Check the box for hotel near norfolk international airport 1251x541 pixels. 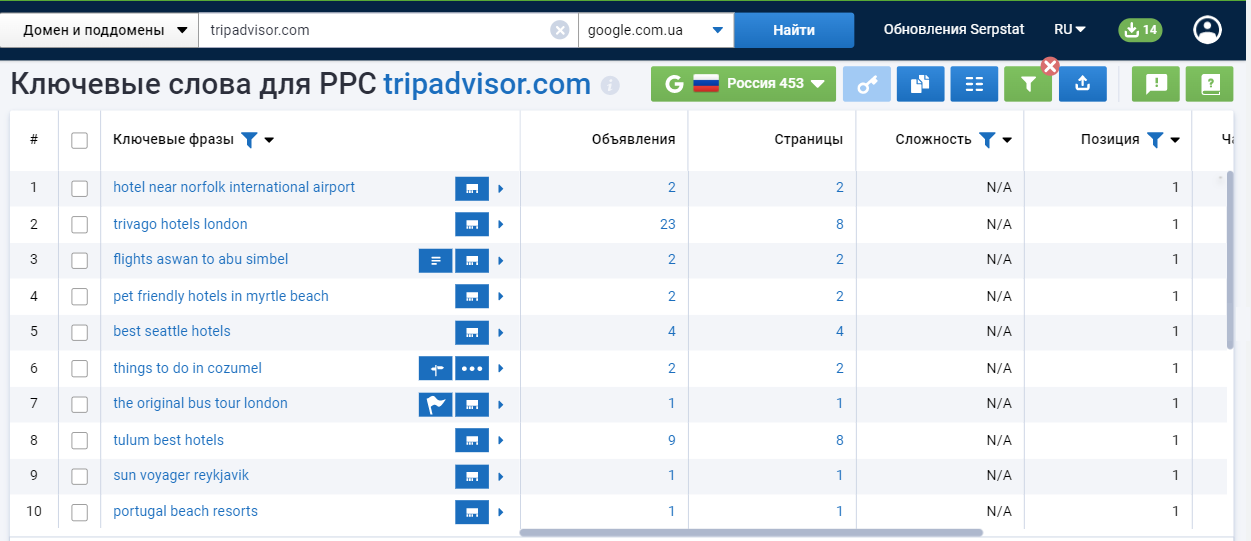click(x=79, y=188)
